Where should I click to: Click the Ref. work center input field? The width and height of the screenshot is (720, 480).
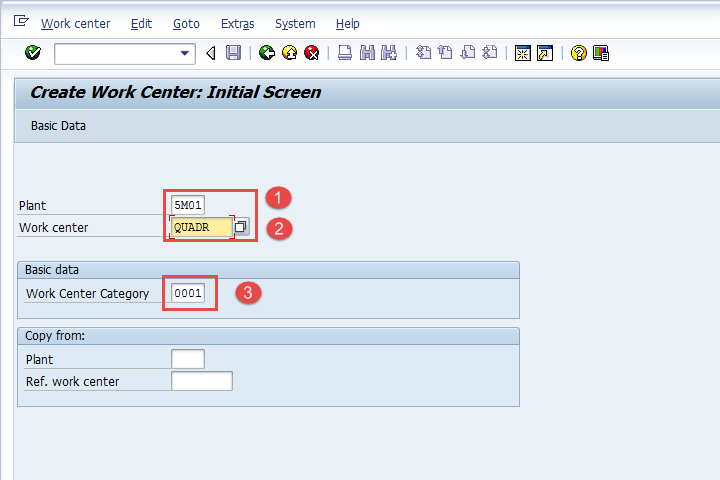coord(202,381)
